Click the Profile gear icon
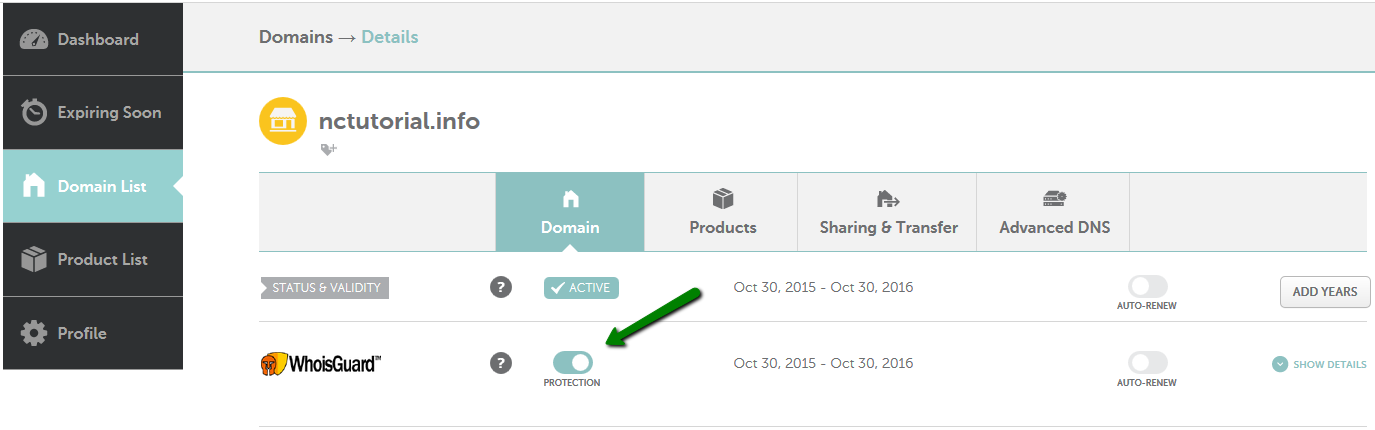 coord(34,333)
